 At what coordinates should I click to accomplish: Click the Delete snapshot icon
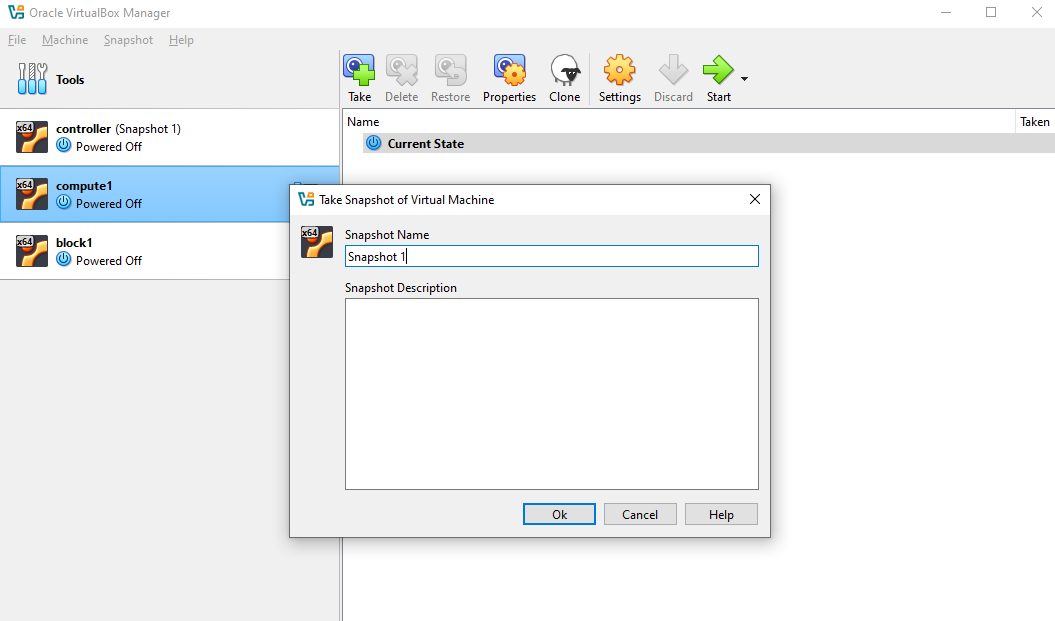[401, 71]
